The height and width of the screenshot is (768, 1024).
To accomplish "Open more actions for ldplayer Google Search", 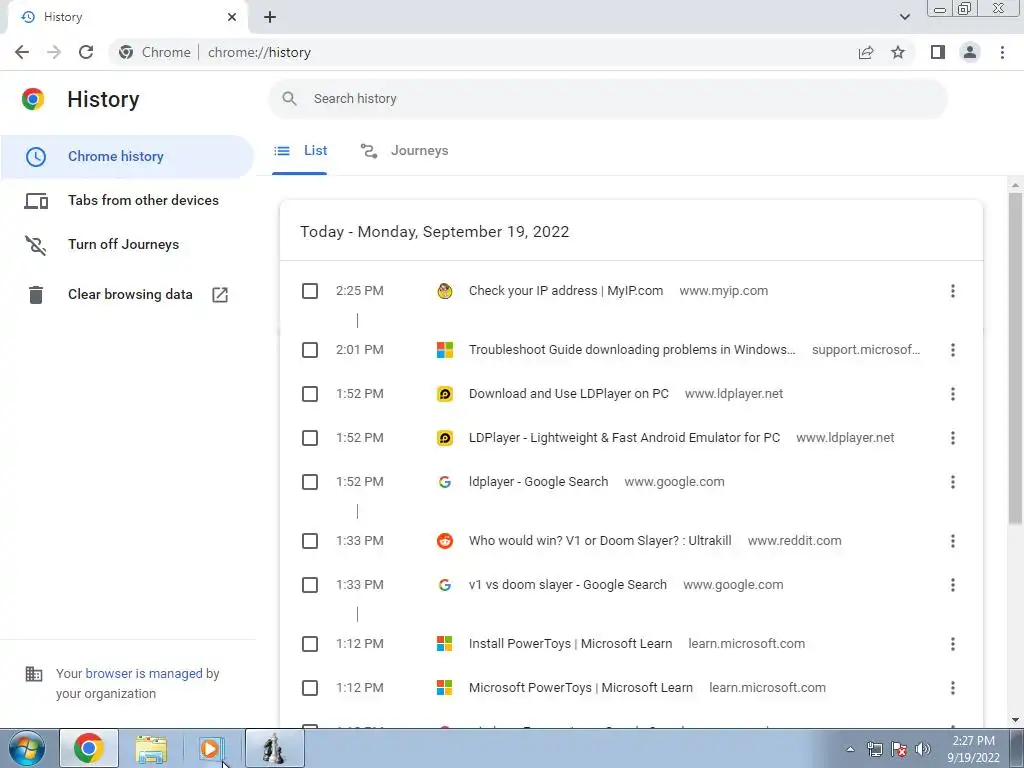I will pos(953,482).
